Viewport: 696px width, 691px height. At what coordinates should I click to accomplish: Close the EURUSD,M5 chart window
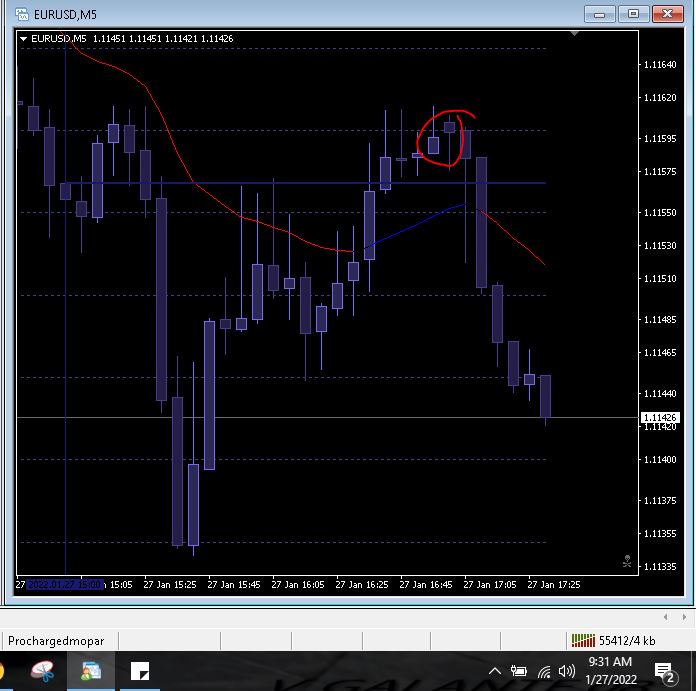click(x=667, y=14)
